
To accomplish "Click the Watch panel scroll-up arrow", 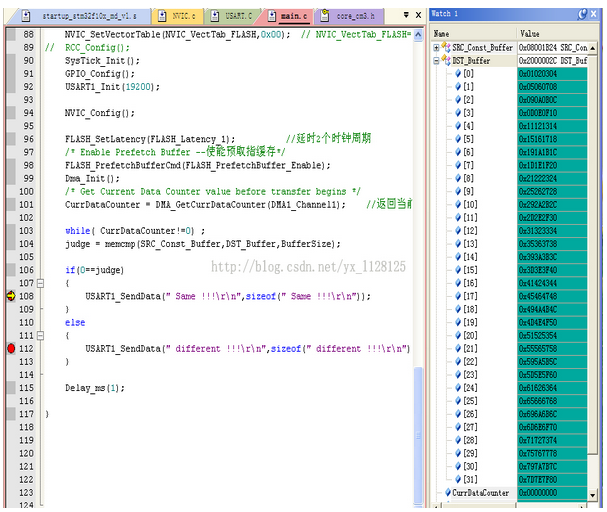I will pyautogui.click(x=592, y=48).
